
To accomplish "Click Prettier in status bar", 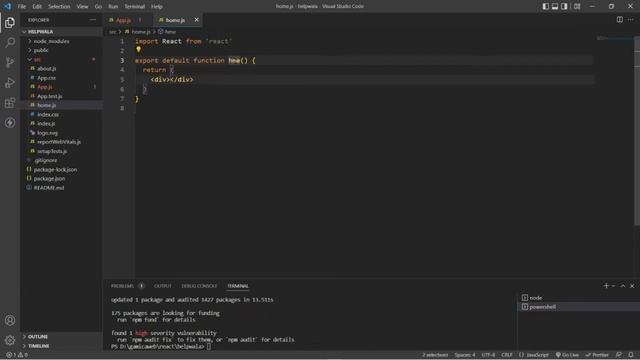I will [x=597, y=355].
